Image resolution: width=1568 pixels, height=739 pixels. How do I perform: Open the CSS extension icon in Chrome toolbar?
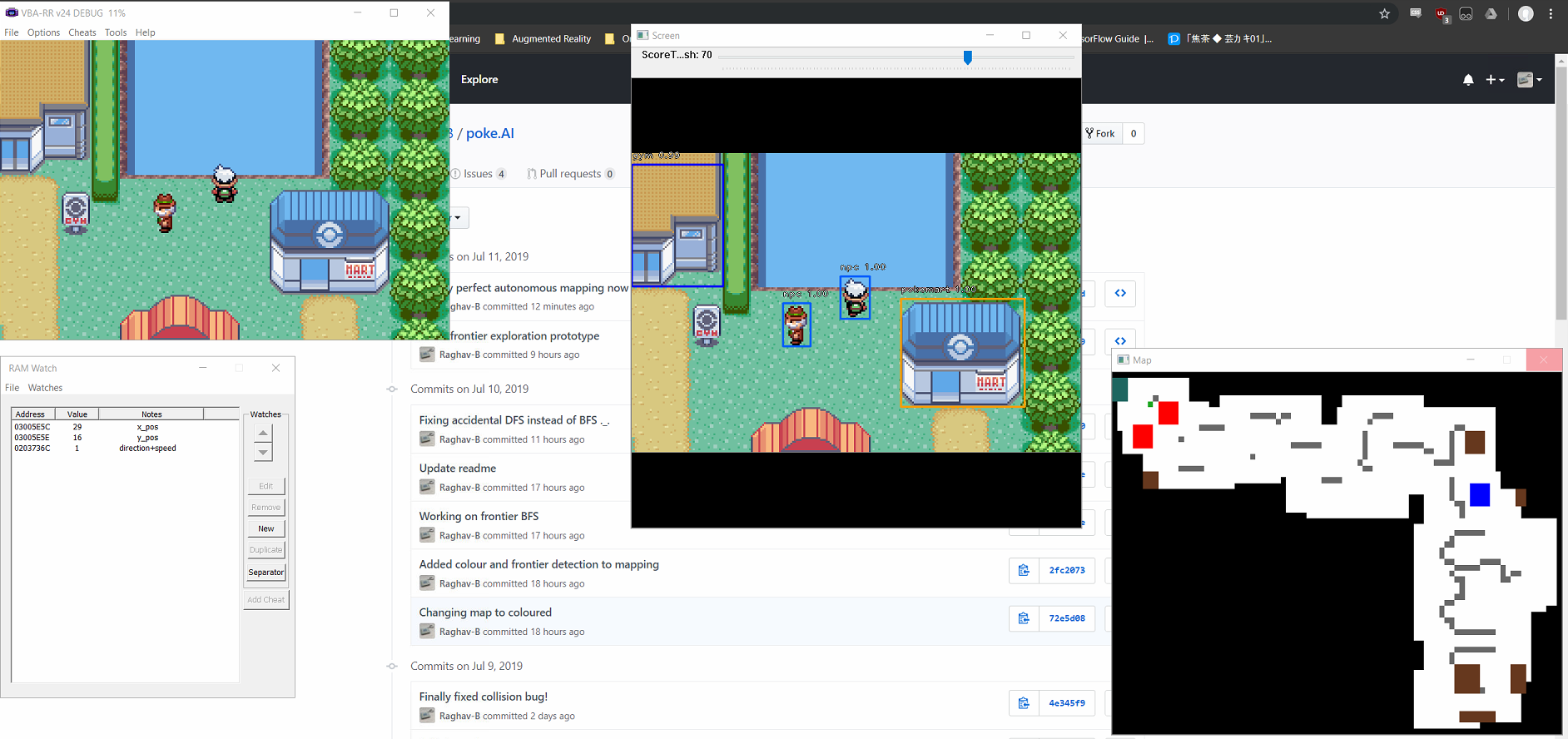click(1415, 13)
